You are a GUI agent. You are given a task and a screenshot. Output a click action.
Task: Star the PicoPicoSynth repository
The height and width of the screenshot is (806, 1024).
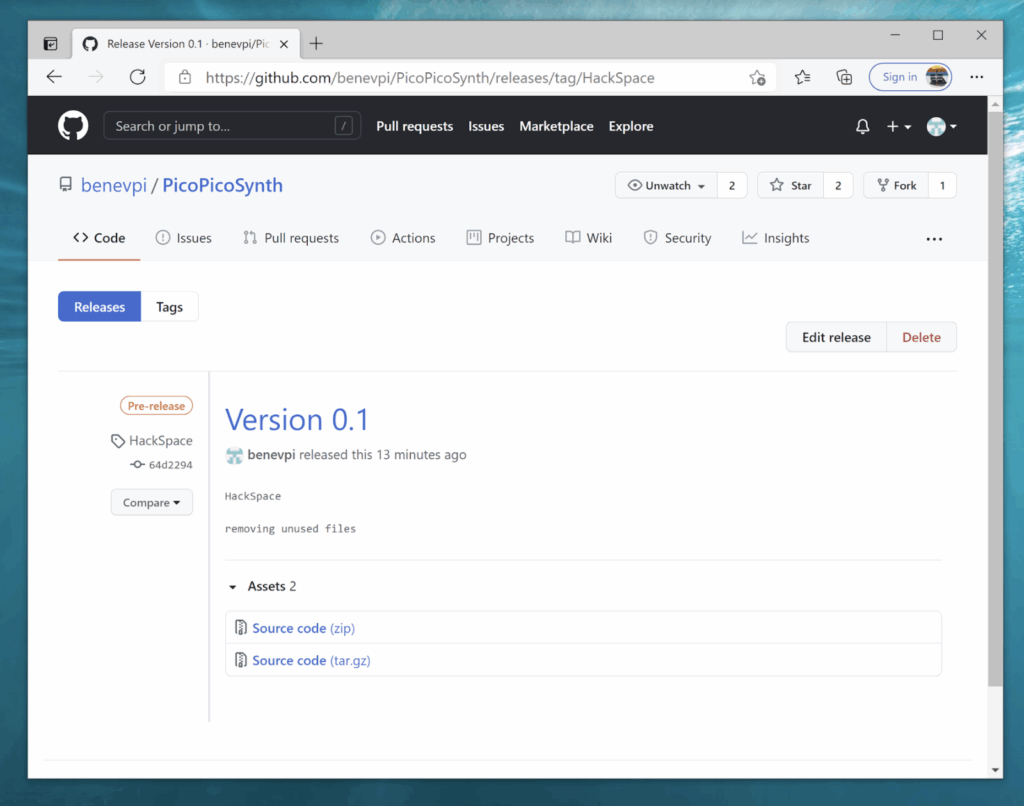[790, 185]
